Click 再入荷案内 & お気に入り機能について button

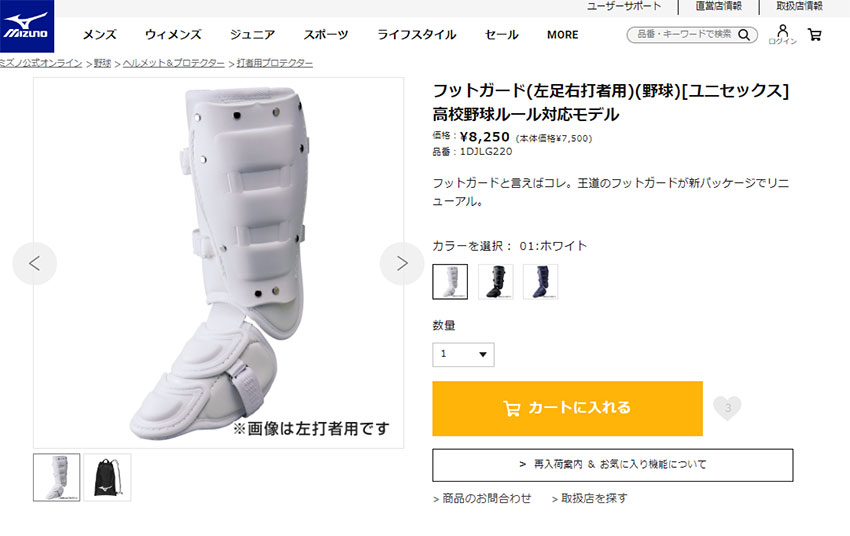coord(613,465)
